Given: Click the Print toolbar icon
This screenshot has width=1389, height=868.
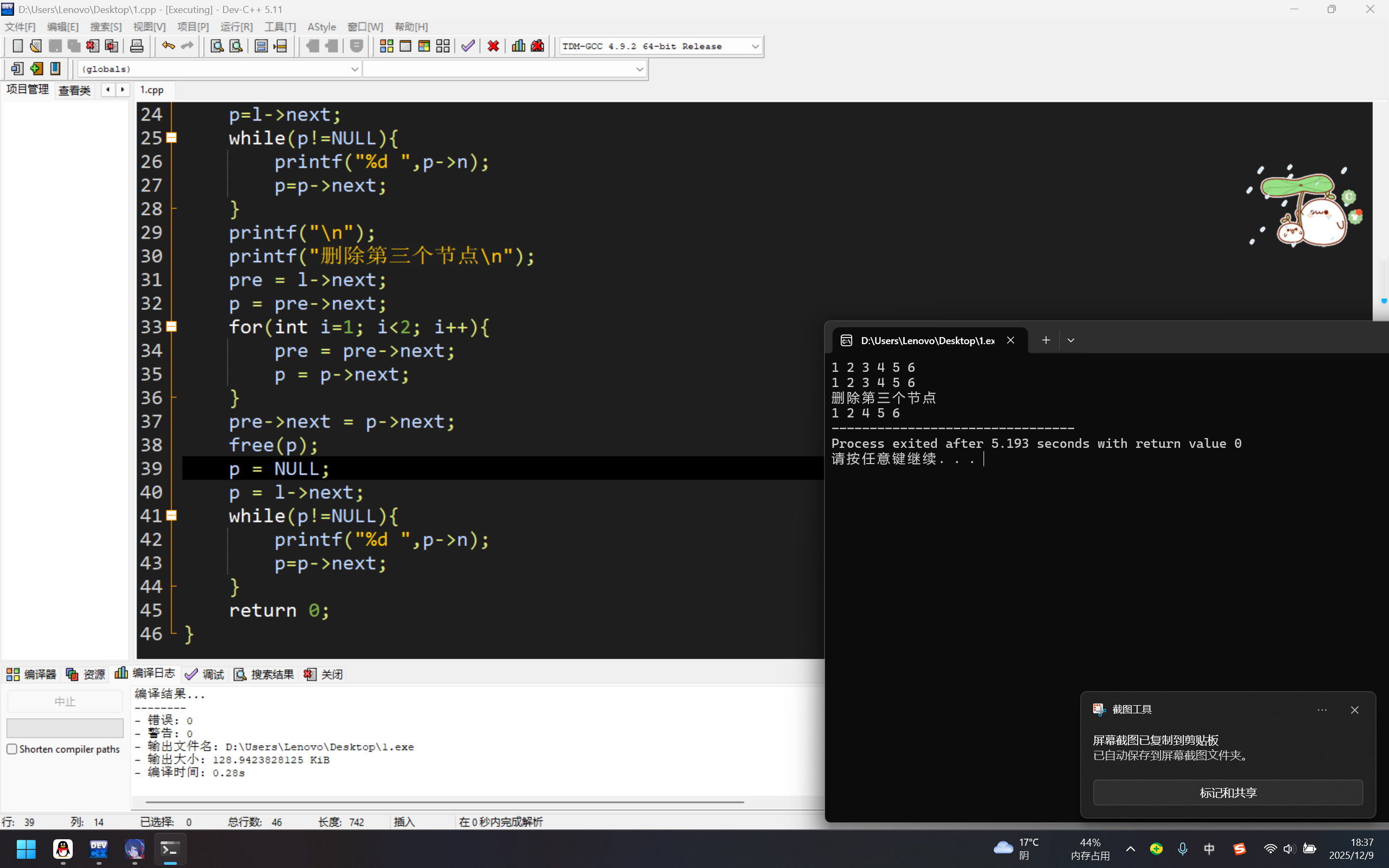Looking at the screenshot, I should (x=137, y=46).
